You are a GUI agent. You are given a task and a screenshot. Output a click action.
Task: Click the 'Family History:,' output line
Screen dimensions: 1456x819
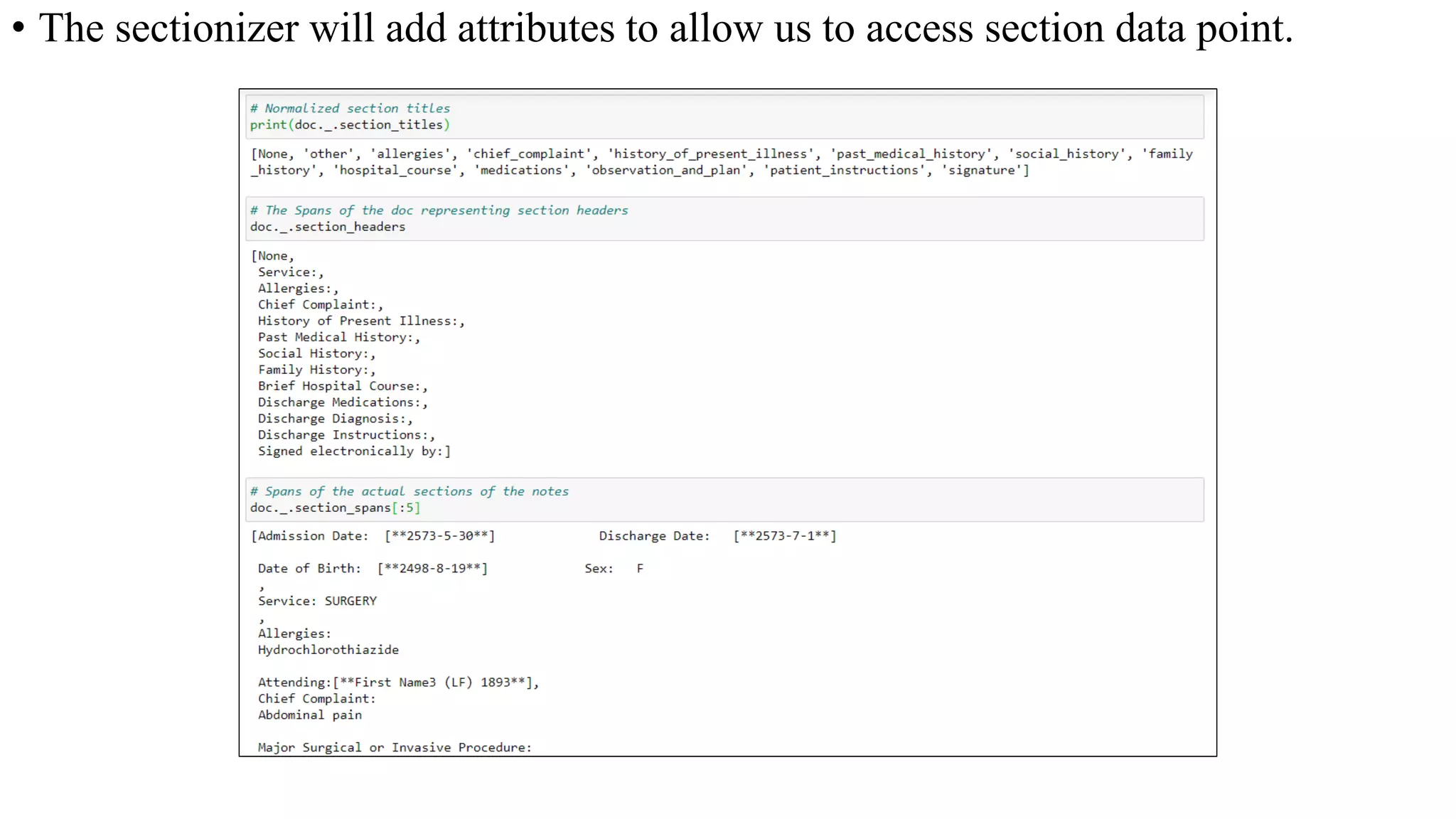[x=316, y=370]
